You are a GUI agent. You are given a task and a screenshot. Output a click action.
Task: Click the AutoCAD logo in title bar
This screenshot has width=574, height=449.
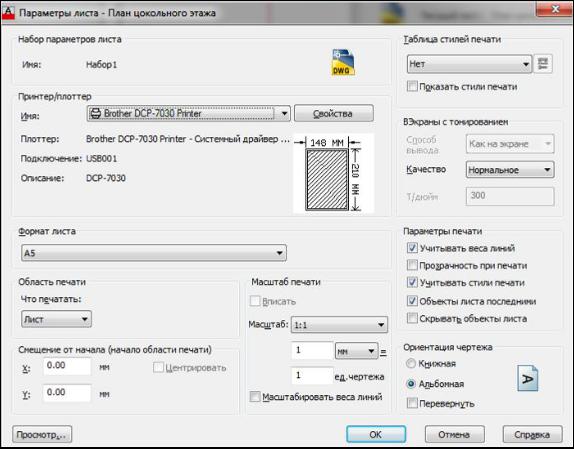point(8,12)
